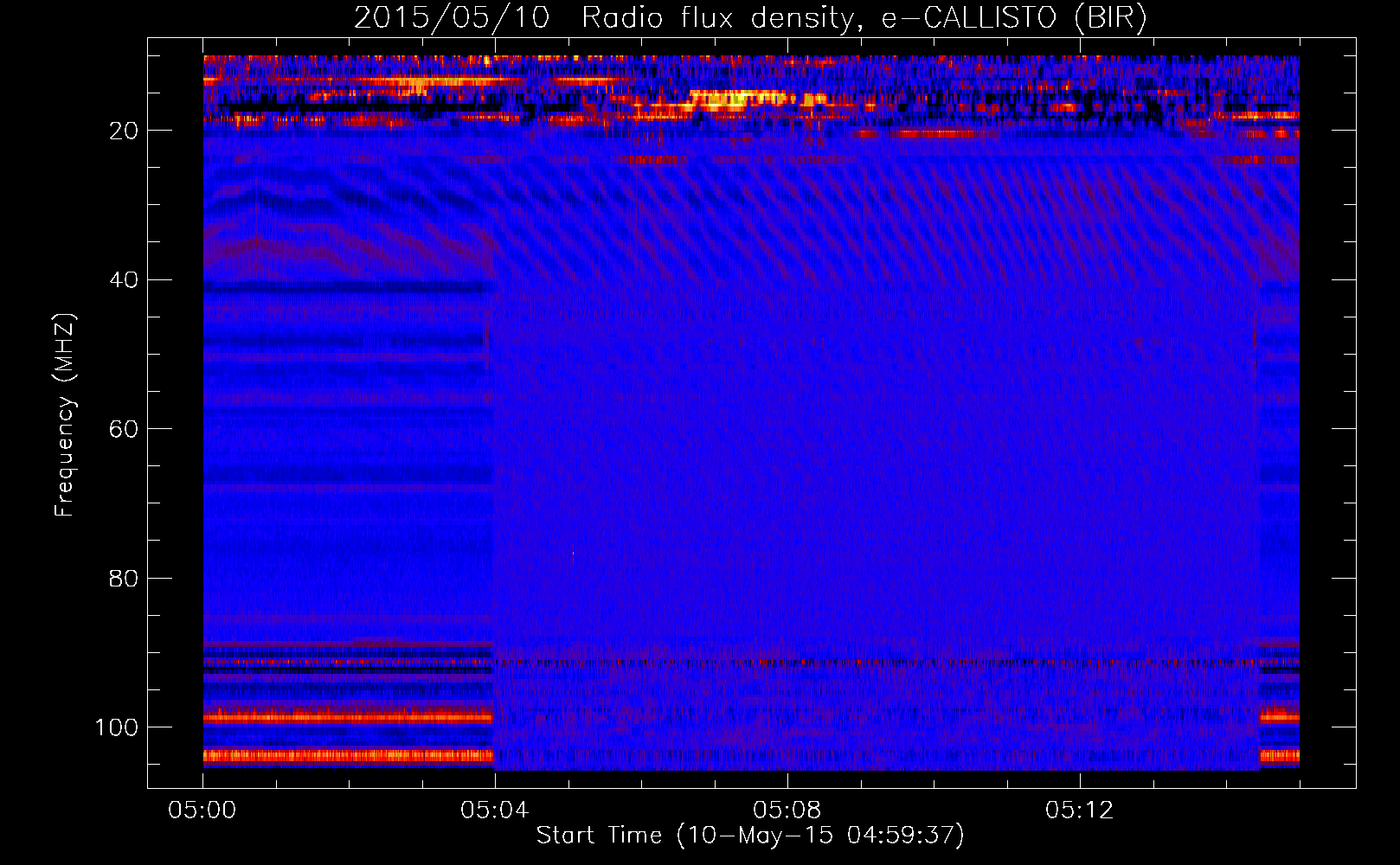1400x865 pixels.
Task: Click the 60 frequency tick label
Action: (125, 429)
